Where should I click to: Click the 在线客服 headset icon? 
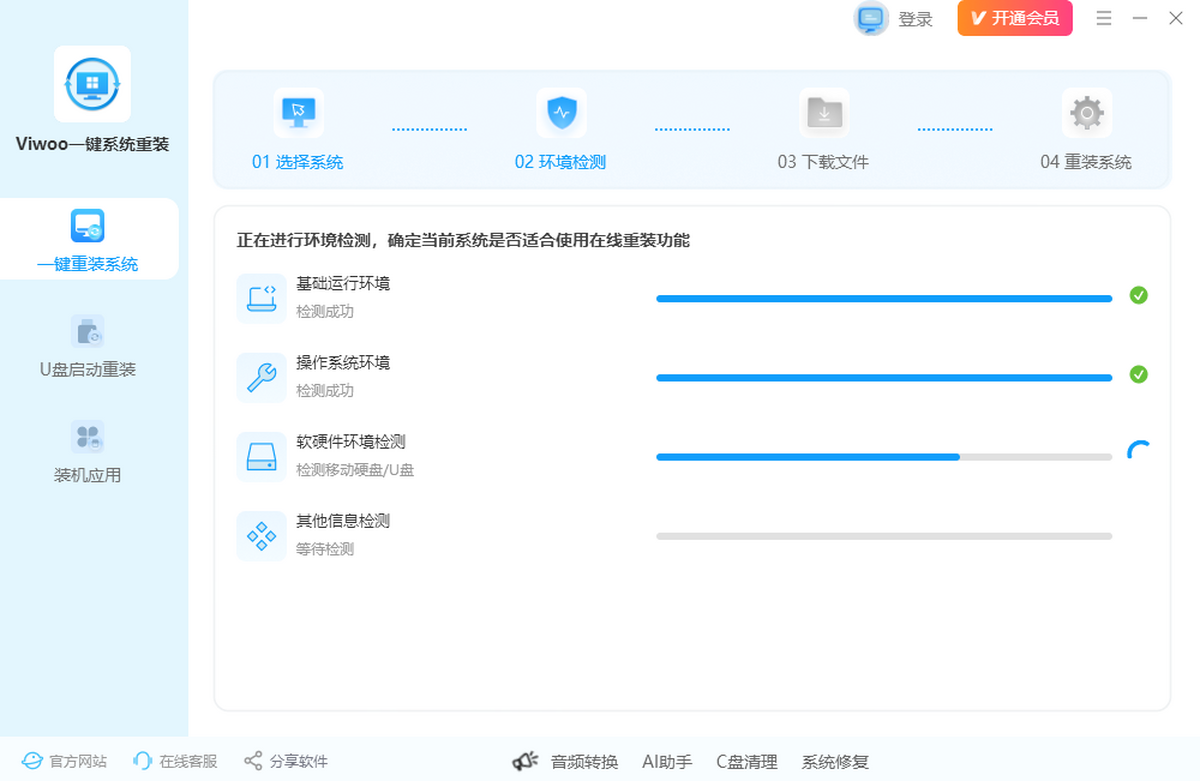143,762
